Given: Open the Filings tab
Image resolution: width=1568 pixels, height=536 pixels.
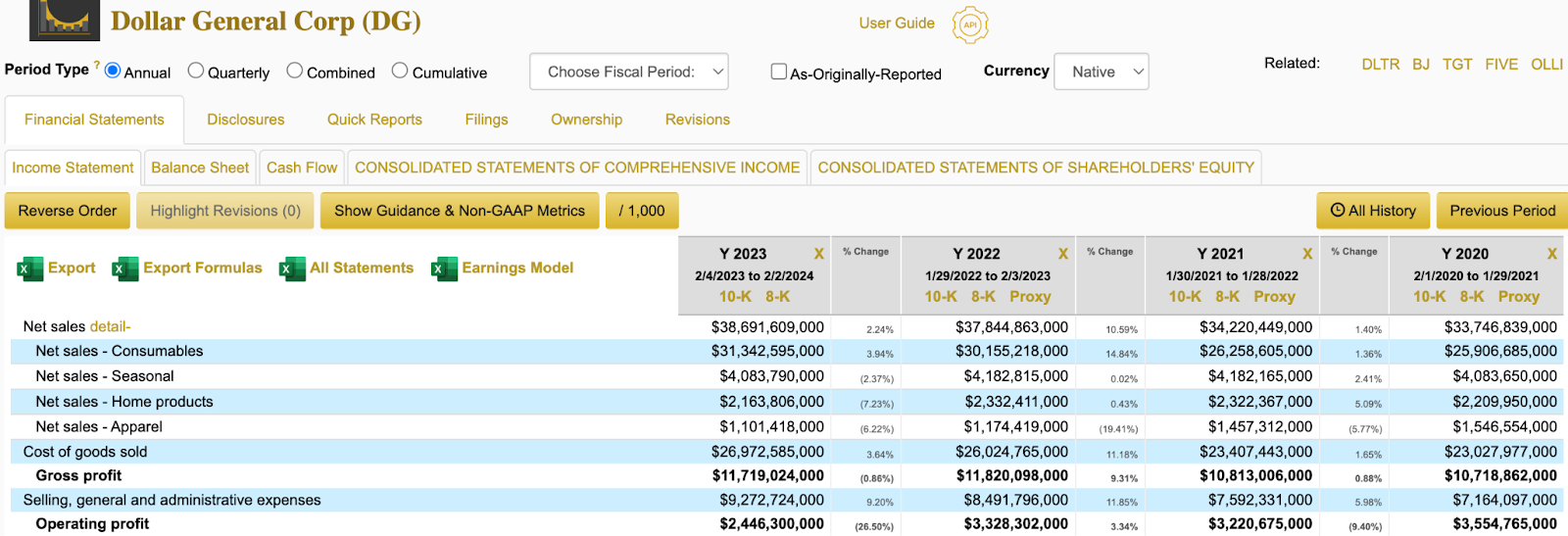Looking at the screenshot, I should click(486, 120).
